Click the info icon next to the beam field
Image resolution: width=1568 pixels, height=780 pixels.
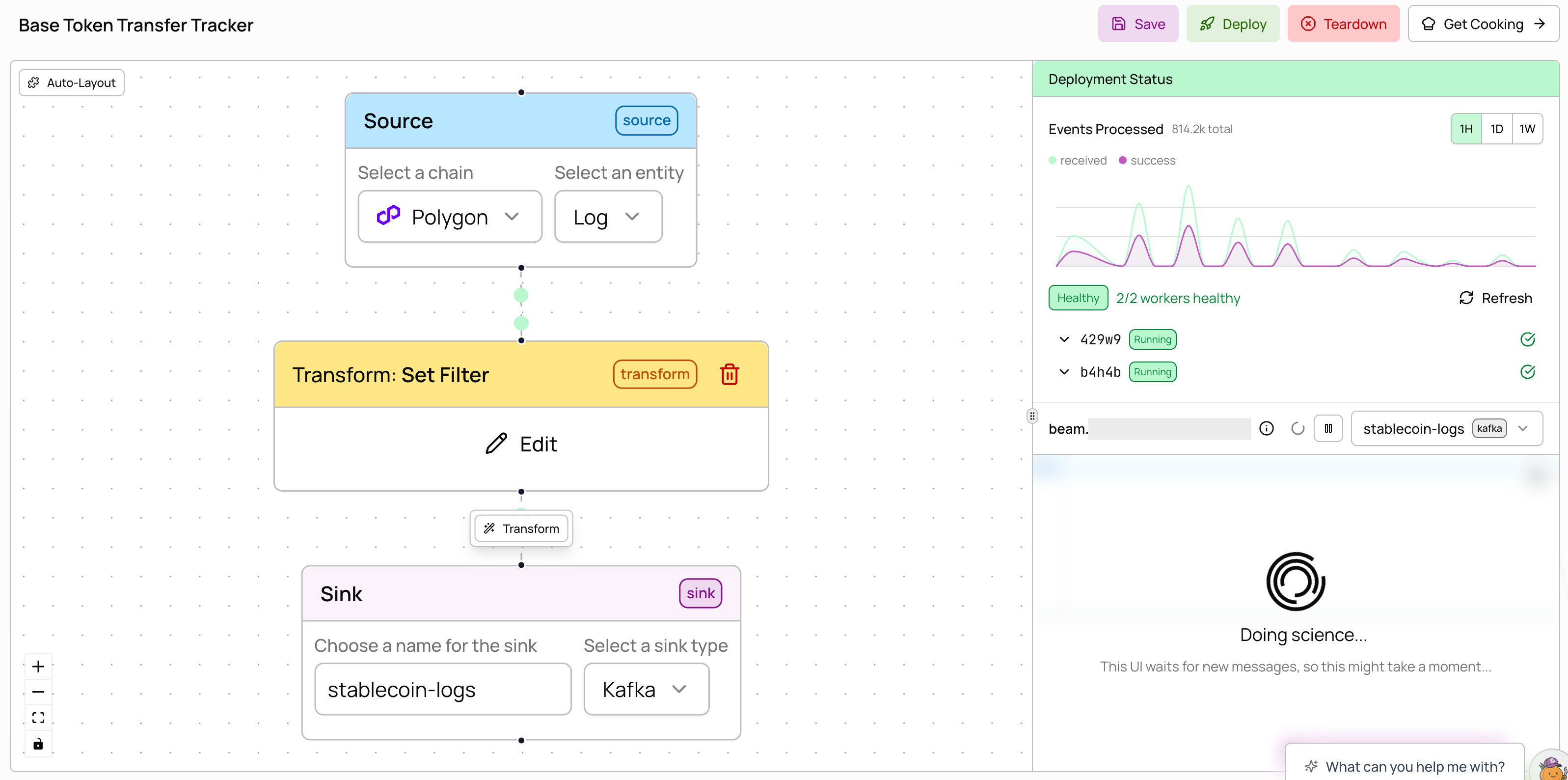point(1267,428)
